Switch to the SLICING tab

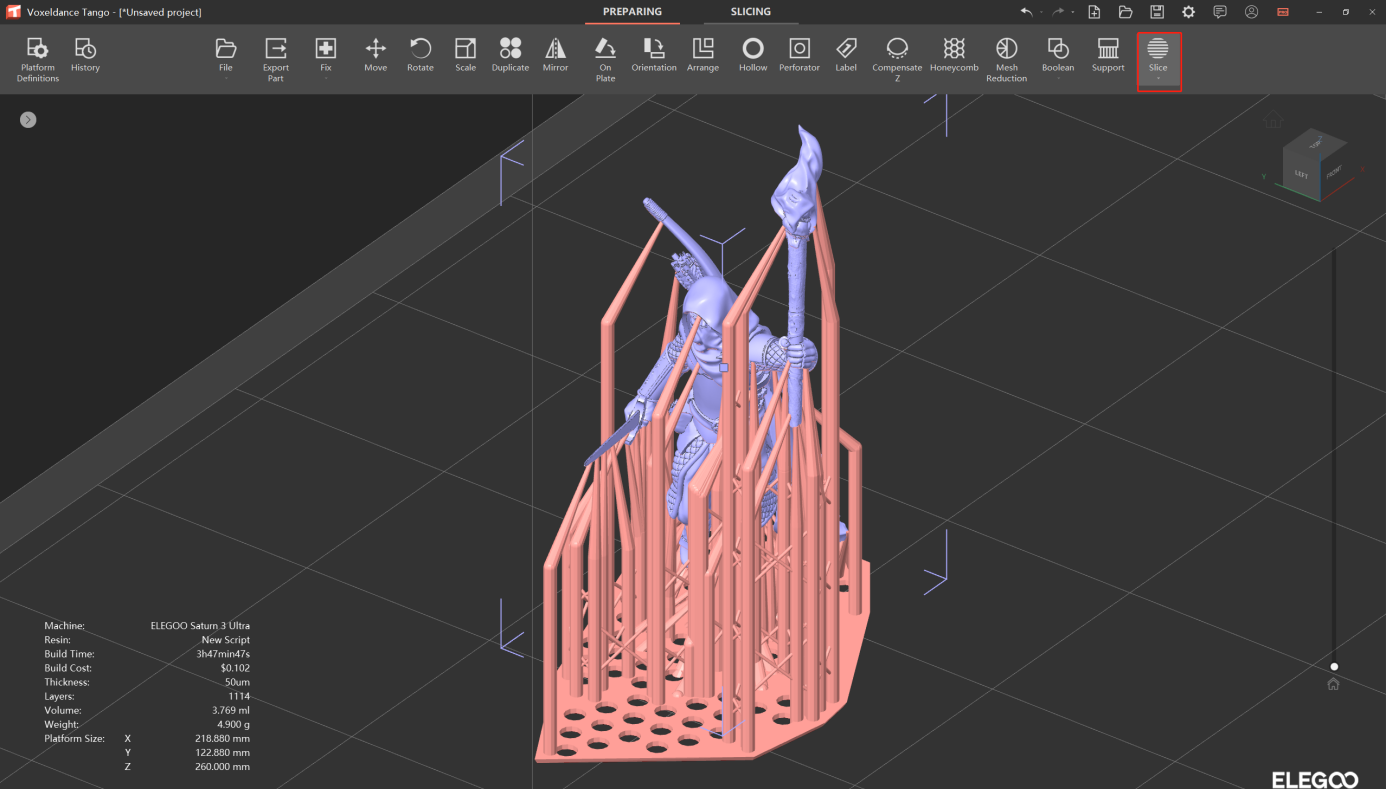coord(750,12)
